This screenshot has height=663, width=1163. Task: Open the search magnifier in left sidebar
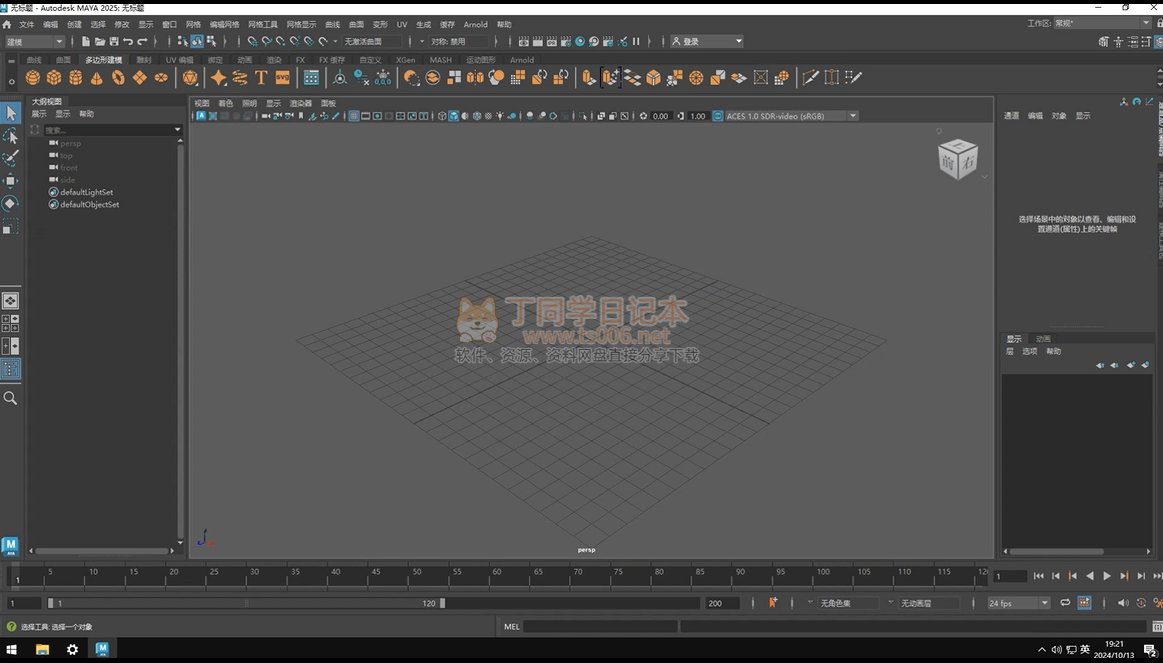(10, 398)
